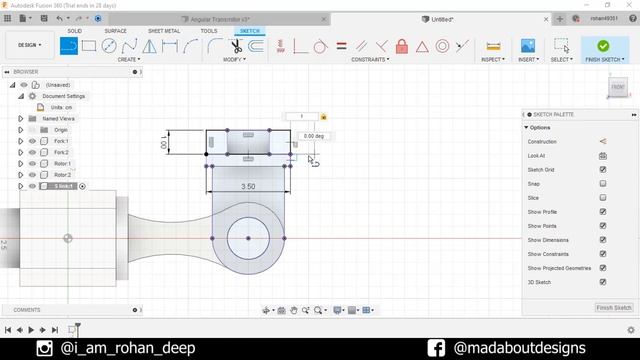Apply the Coincident constraint

point(300,46)
